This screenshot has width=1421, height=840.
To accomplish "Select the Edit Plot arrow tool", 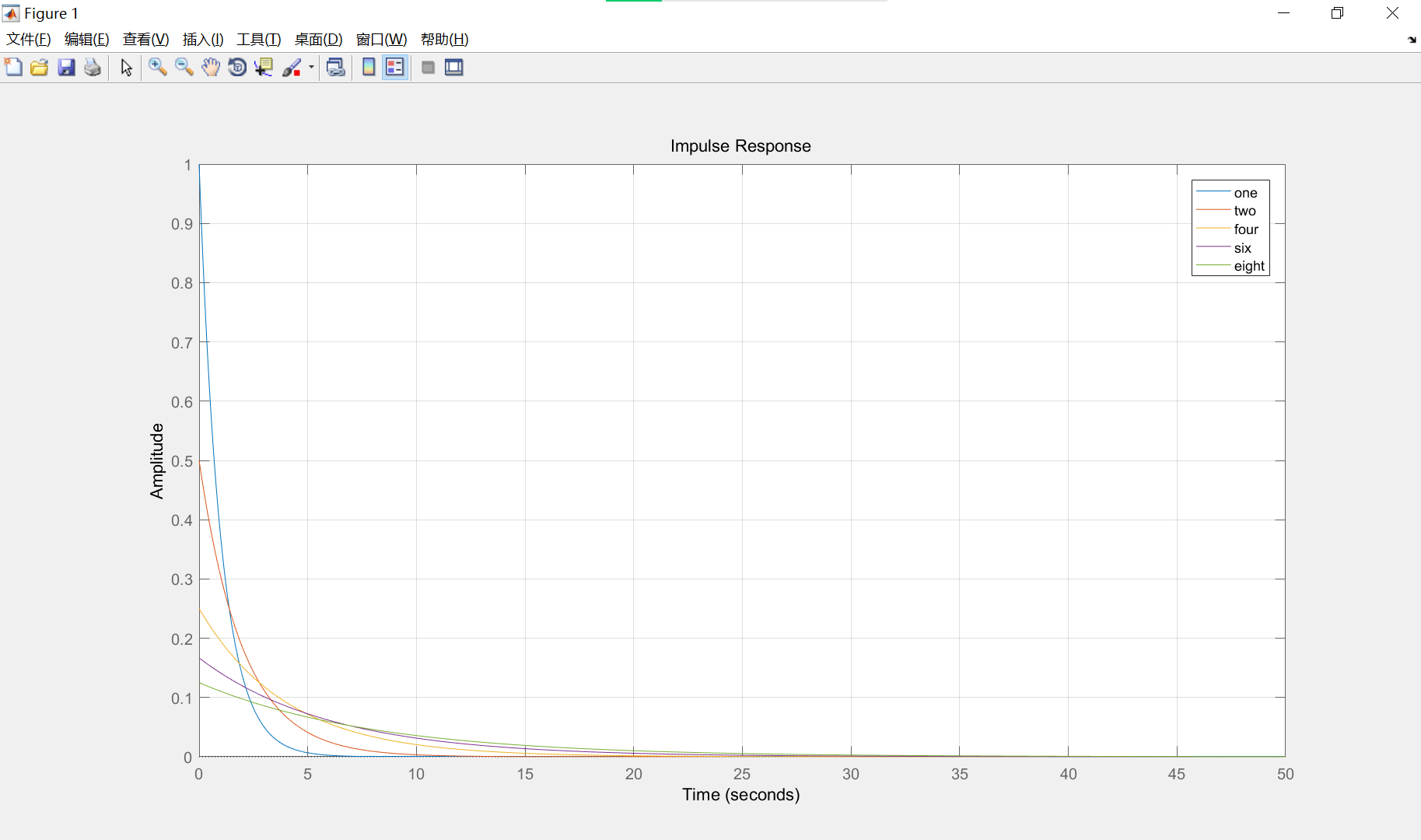I will (125, 68).
